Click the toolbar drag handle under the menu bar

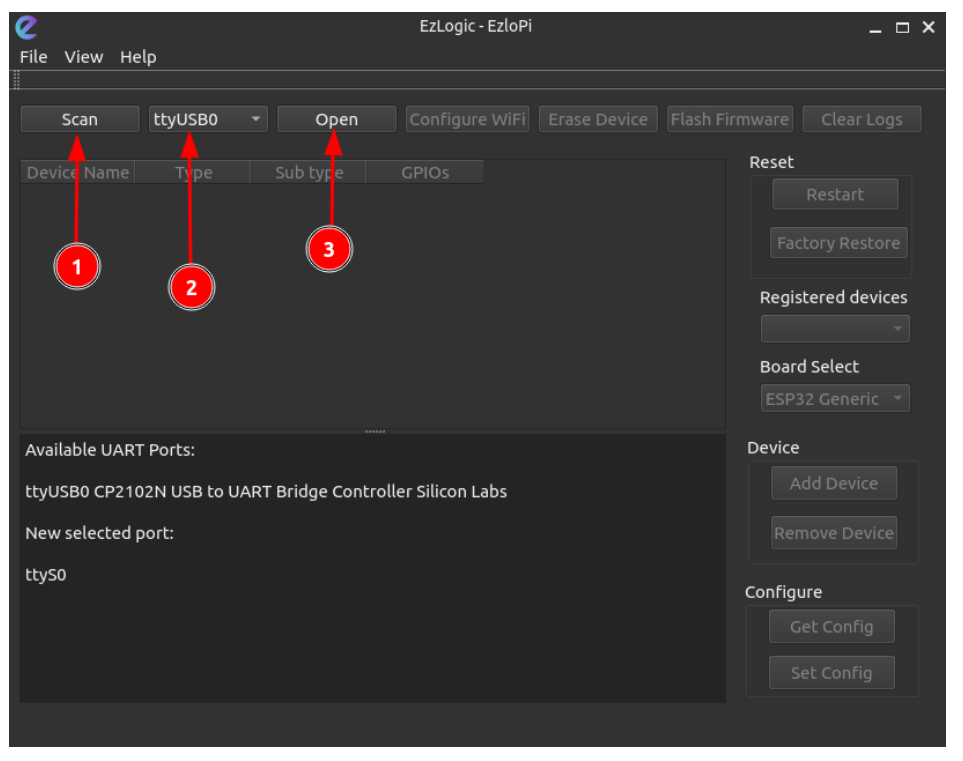click(x=17, y=80)
